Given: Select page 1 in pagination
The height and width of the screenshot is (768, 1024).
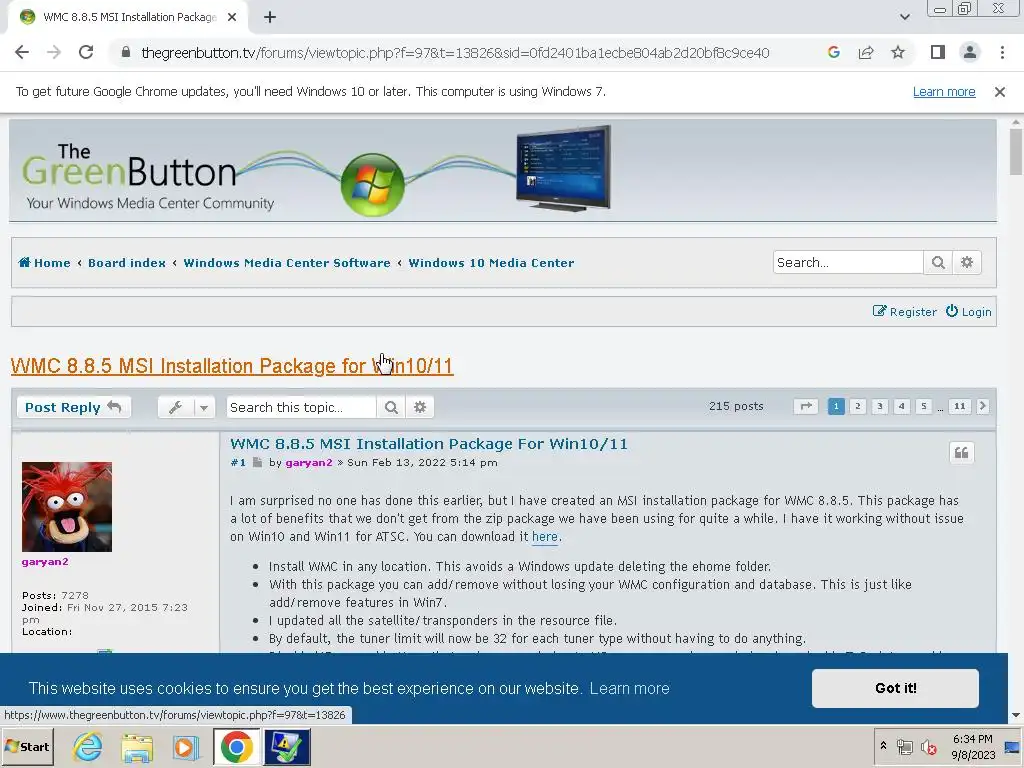Looking at the screenshot, I should tap(836, 406).
